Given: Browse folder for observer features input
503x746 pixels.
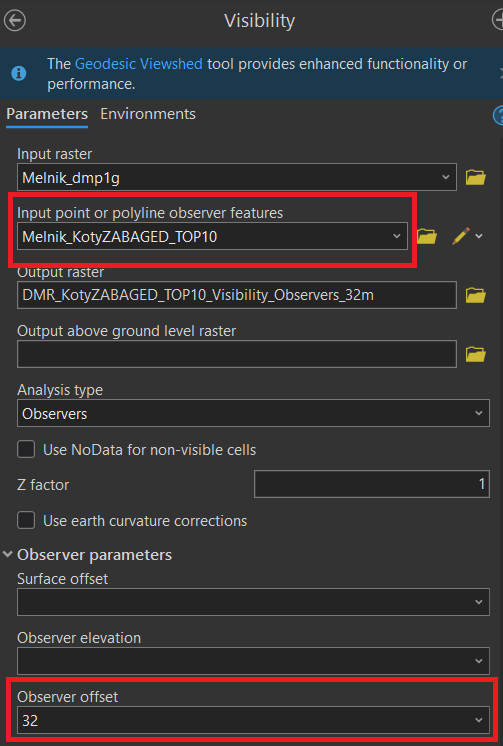Looking at the screenshot, I should coord(427,236).
